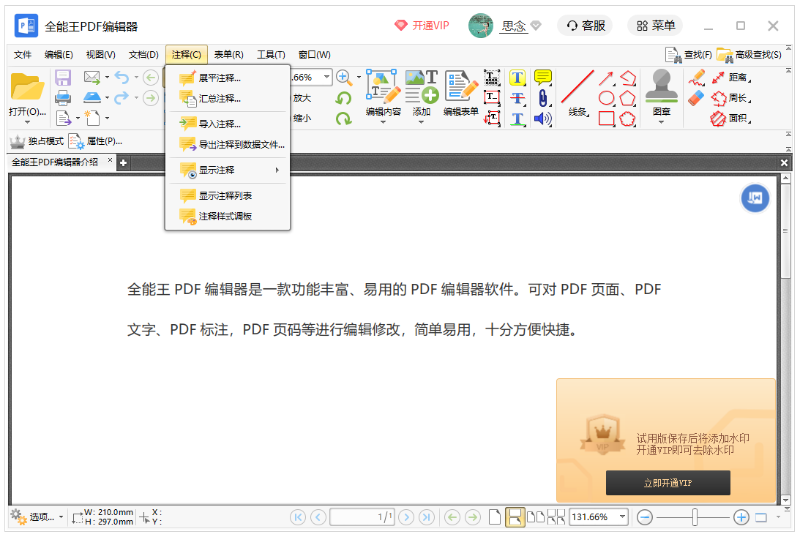
Task: Rotate the page clockwise with the lower green arrow
Action: [343, 118]
